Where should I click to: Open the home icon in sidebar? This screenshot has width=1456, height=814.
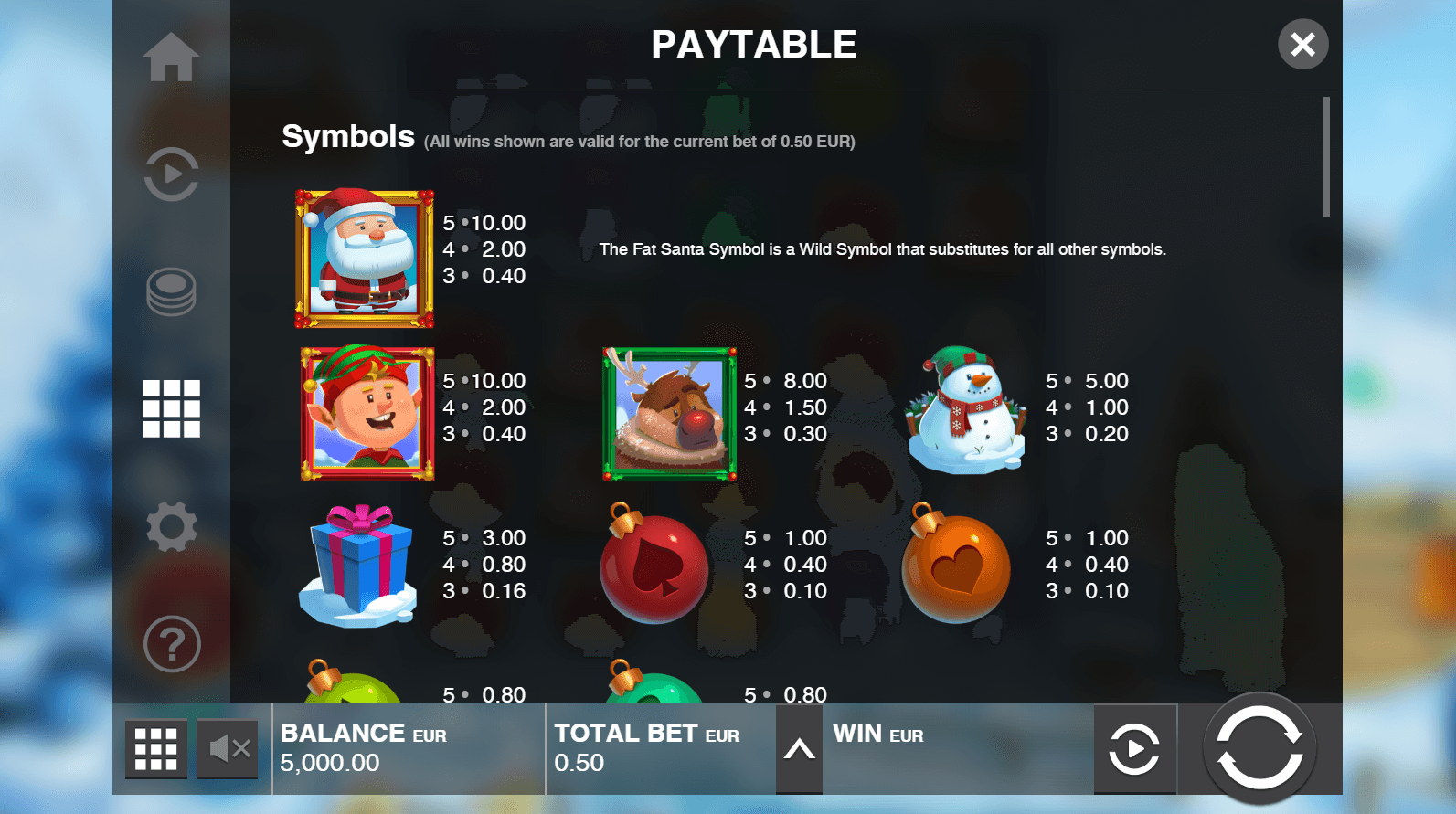pos(171,57)
